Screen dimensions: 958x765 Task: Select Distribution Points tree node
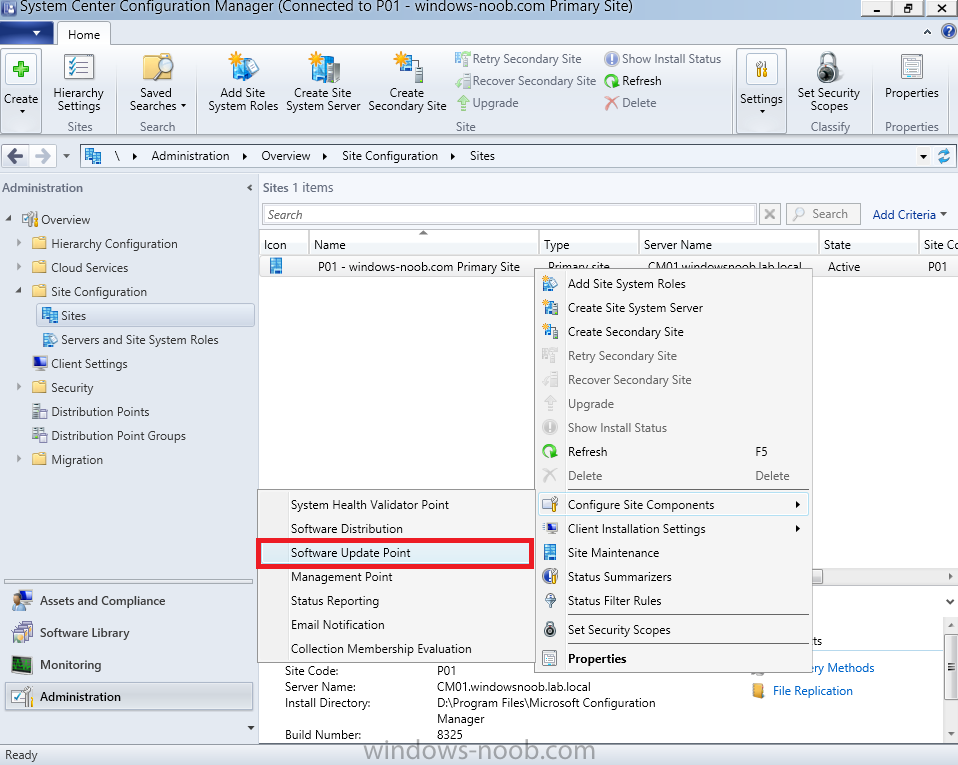click(x=100, y=412)
